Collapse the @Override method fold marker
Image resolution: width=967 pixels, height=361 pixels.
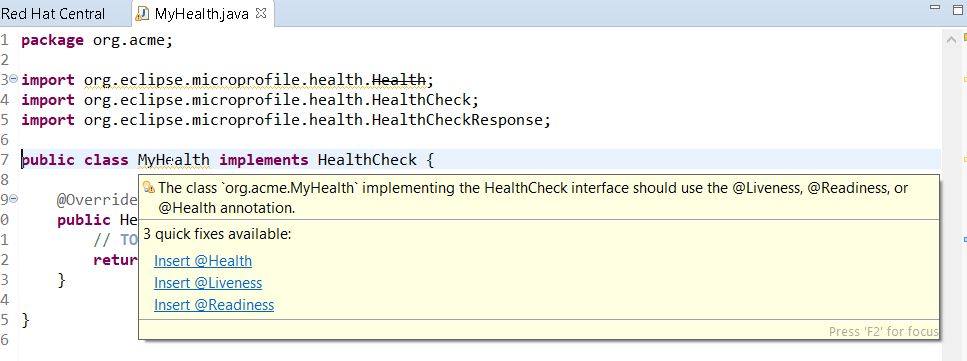click(14, 199)
